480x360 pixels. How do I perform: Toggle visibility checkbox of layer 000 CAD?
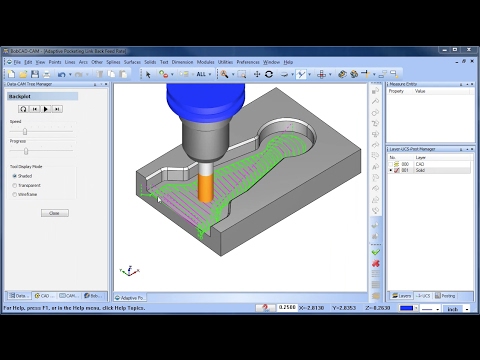point(391,164)
